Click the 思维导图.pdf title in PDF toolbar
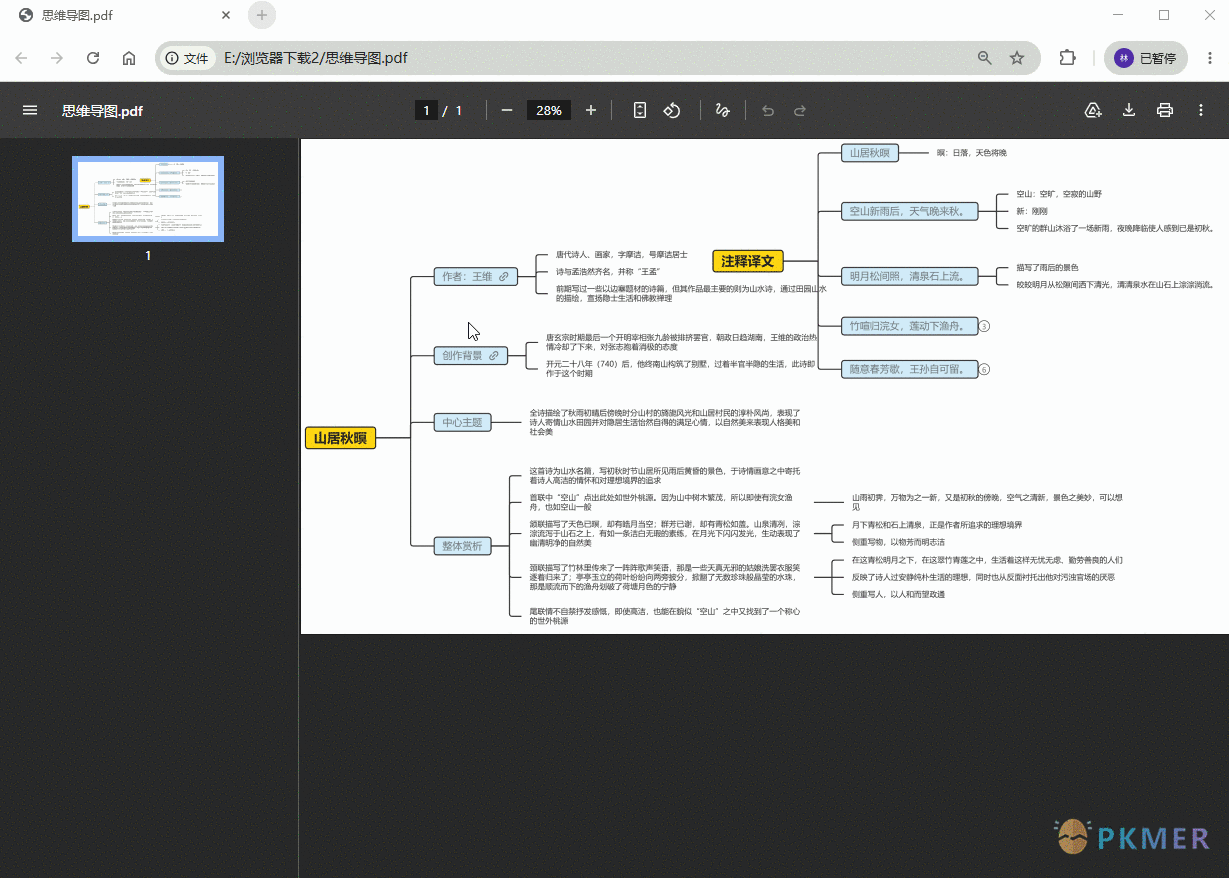Screen dimensions: 1229x878 pyautogui.click(x=102, y=110)
